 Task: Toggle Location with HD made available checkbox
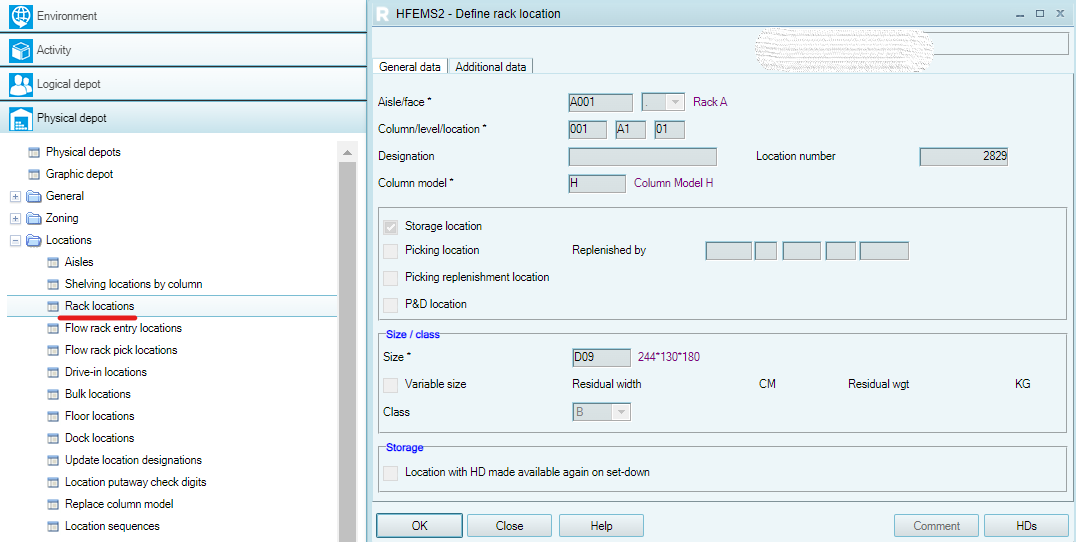click(x=390, y=473)
